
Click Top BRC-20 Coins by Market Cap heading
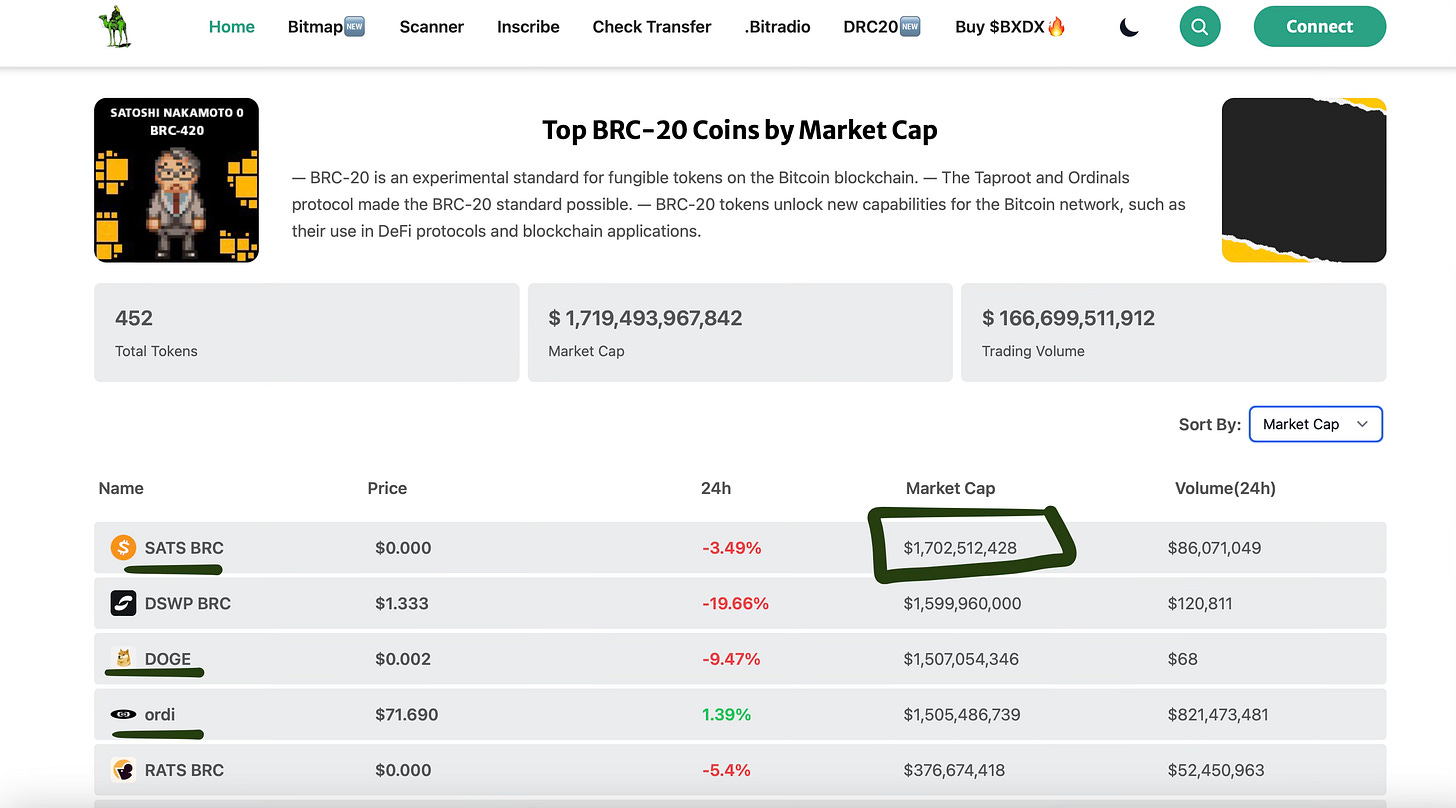[740, 130]
